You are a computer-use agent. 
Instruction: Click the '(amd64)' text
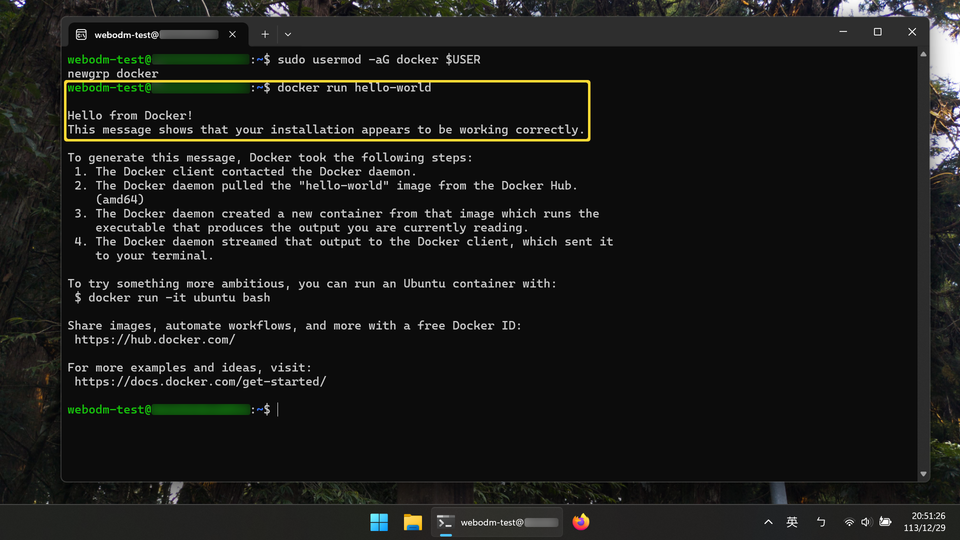(119, 200)
